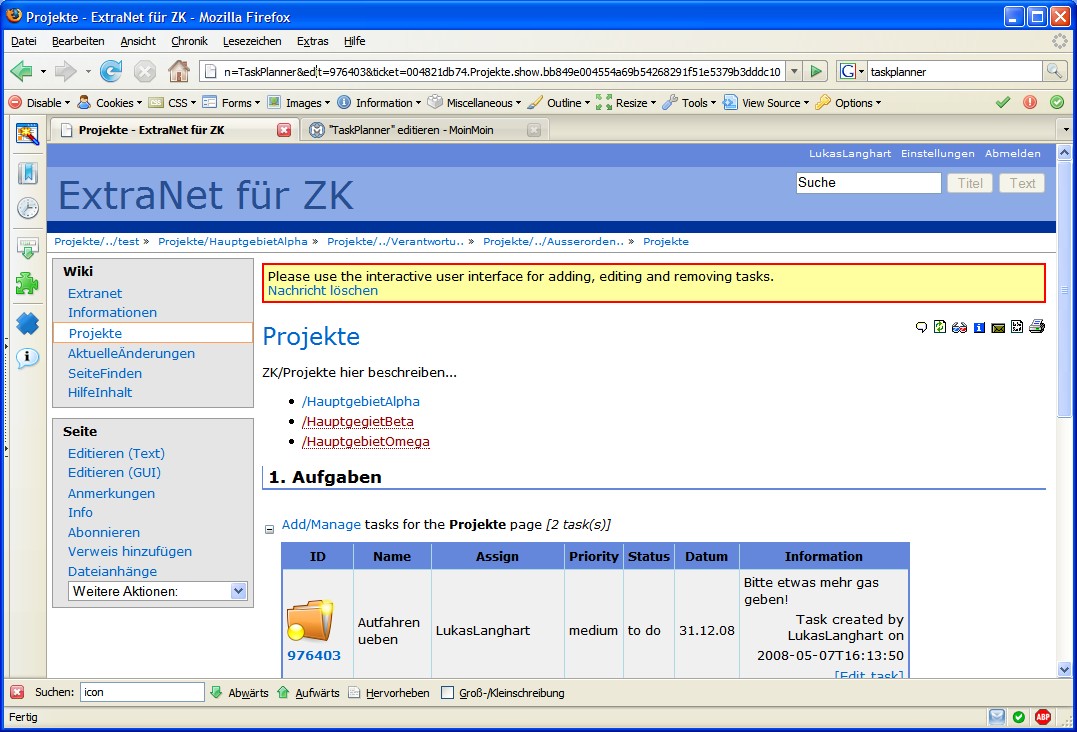Image resolution: width=1077 pixels, height=732 pixels.
Task: Click the wiki Suche input field
Action: click(x=868, y=183)
